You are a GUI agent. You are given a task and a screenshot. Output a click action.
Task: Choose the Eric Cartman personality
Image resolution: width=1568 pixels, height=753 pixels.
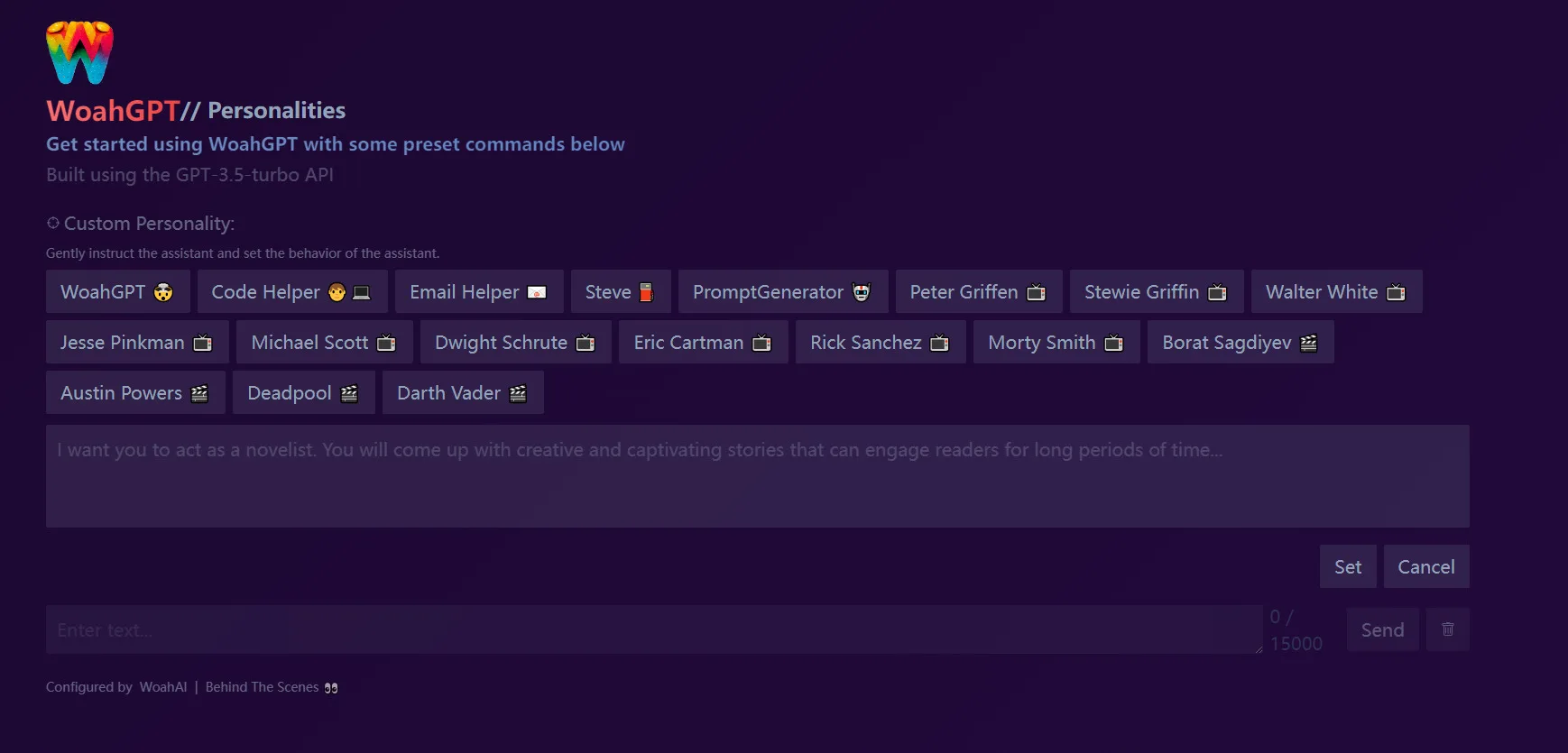pyautogui.click(x=704, y=342)
